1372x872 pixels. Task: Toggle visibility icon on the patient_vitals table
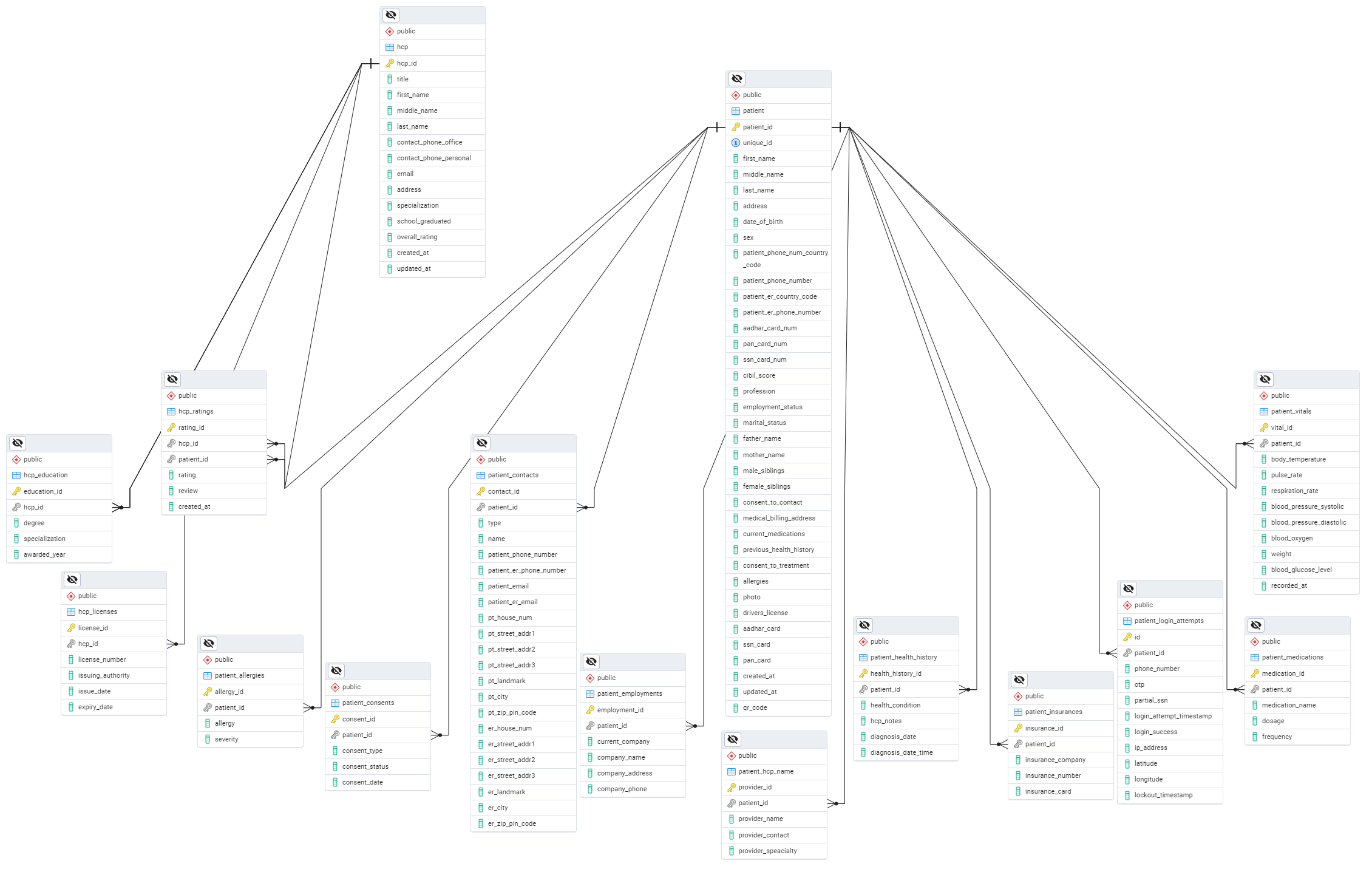coord(1265,380)
